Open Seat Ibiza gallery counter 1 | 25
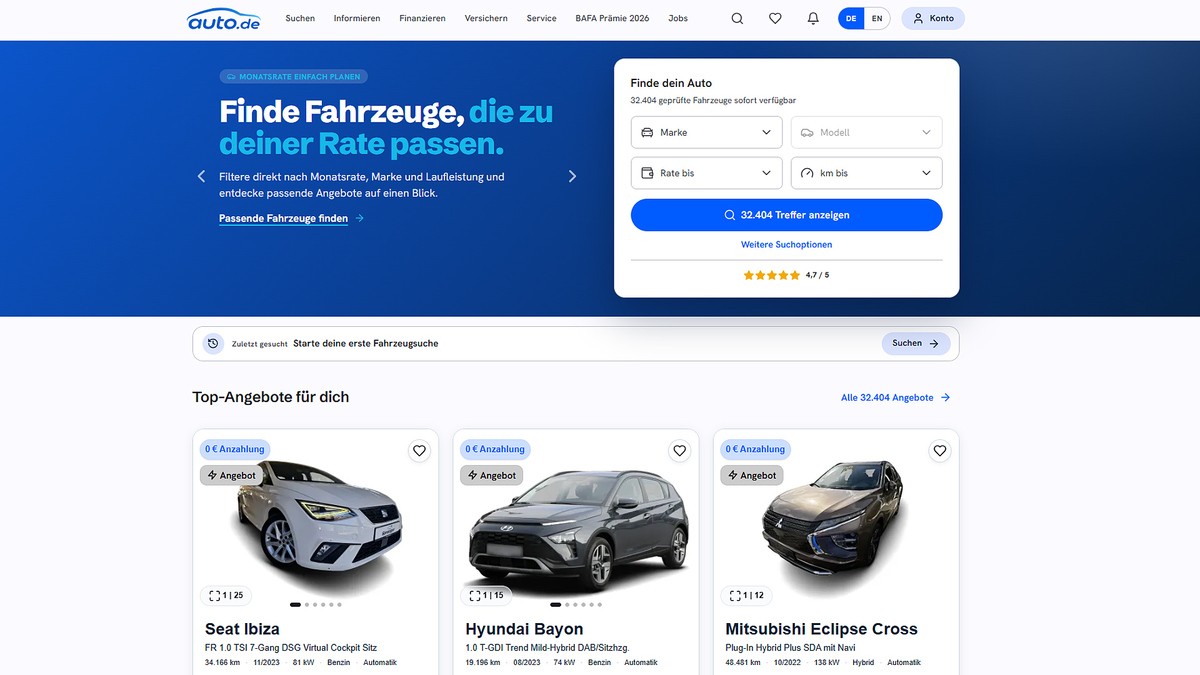The height and width of the screenshot is (675, 1200). click(226, 595)
